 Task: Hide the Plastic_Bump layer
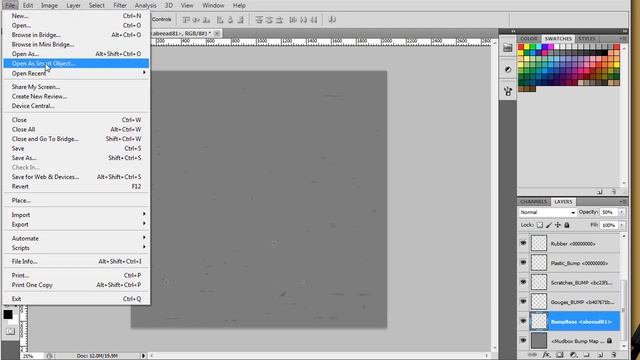click(523, 263)
